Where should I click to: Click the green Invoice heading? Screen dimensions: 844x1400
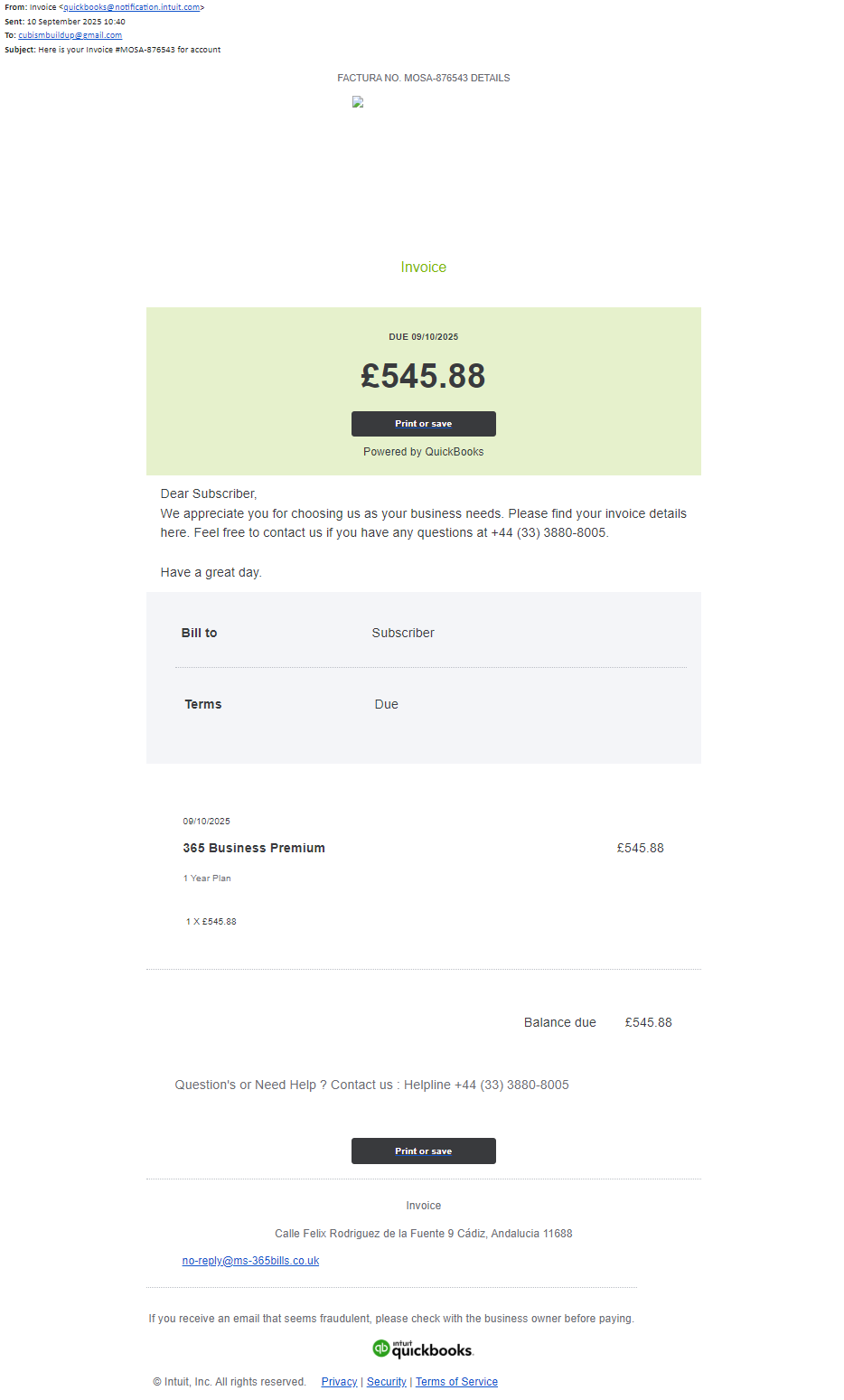pyautogui.click(x=423, y=268)
